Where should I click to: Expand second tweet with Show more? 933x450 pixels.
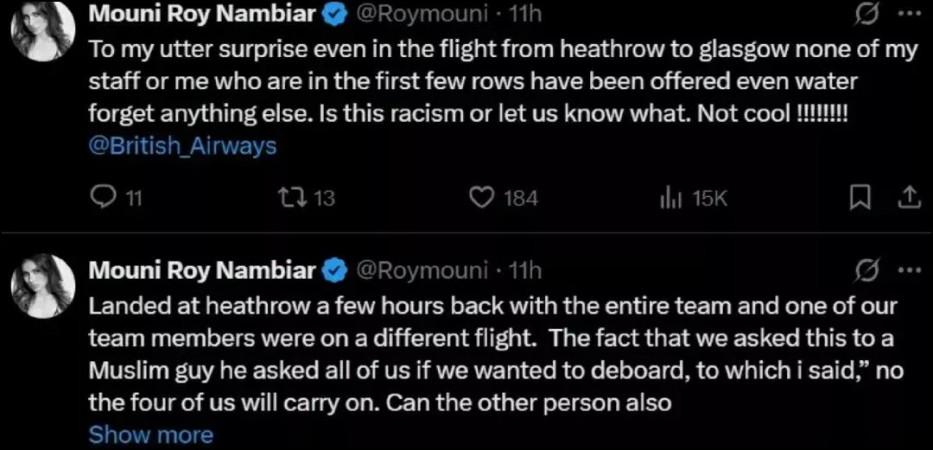coord(151,435)
